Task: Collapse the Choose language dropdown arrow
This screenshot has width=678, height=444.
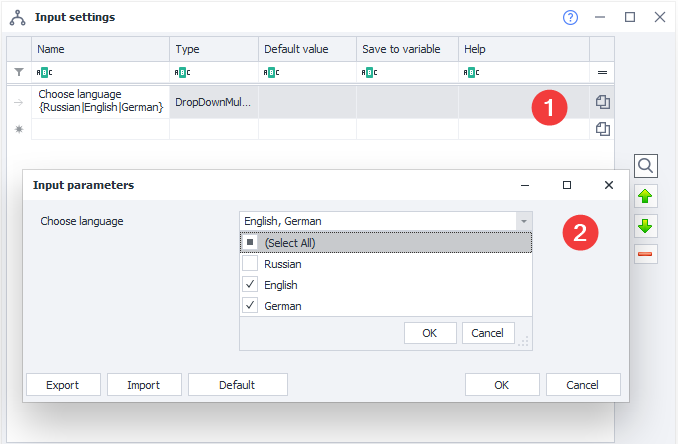Action: (x=523, y=221)
